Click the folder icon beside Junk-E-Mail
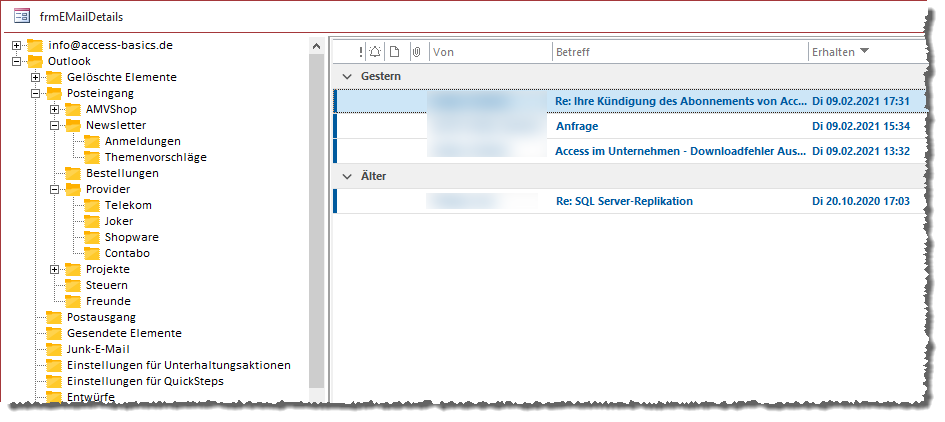This screenshot has height=422, width=945. tap(54, 349)
